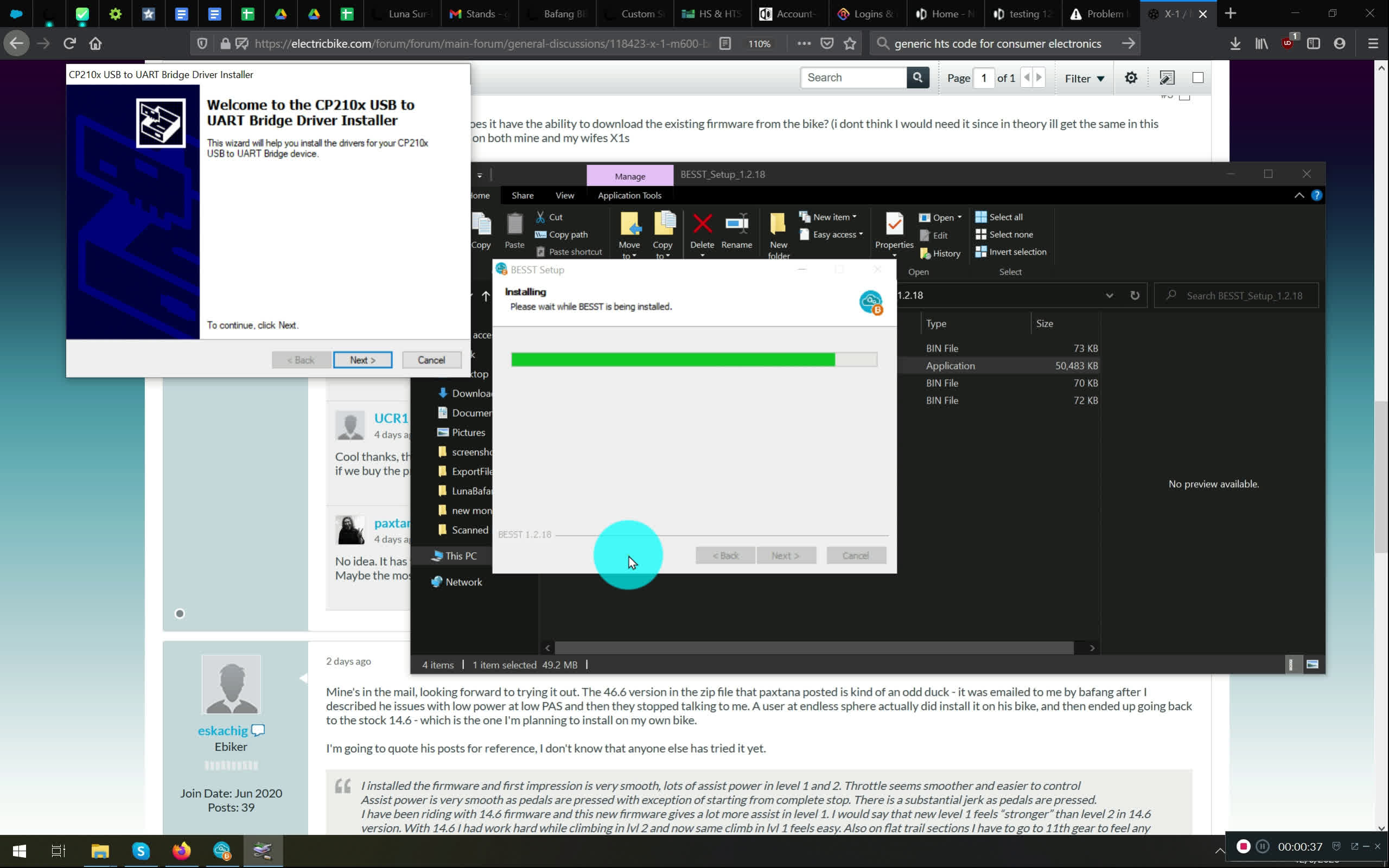Screen dimensions: 1389x868
Task: Select Network in Explorer navigation pane
Action: pos(457,582)
